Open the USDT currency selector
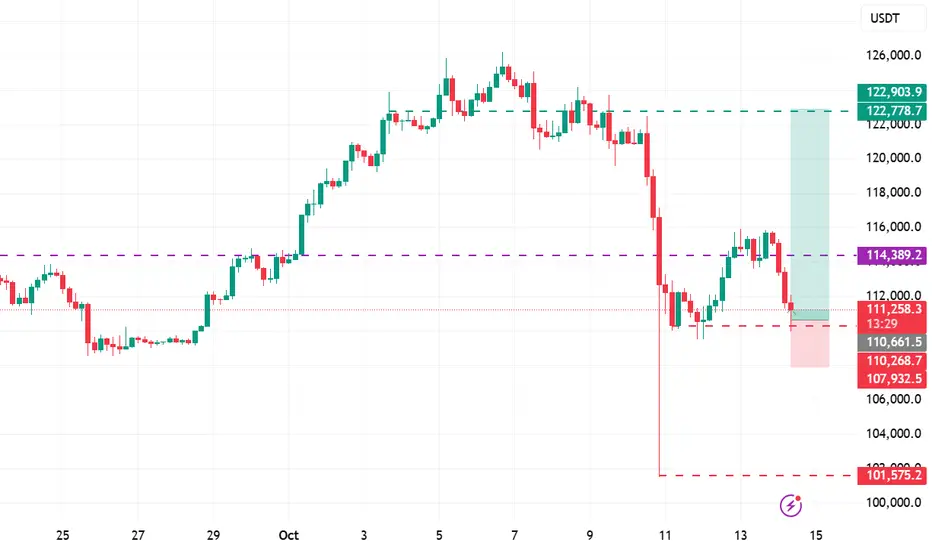This screenshot has height=550, width=932. [x=884, y=18]
